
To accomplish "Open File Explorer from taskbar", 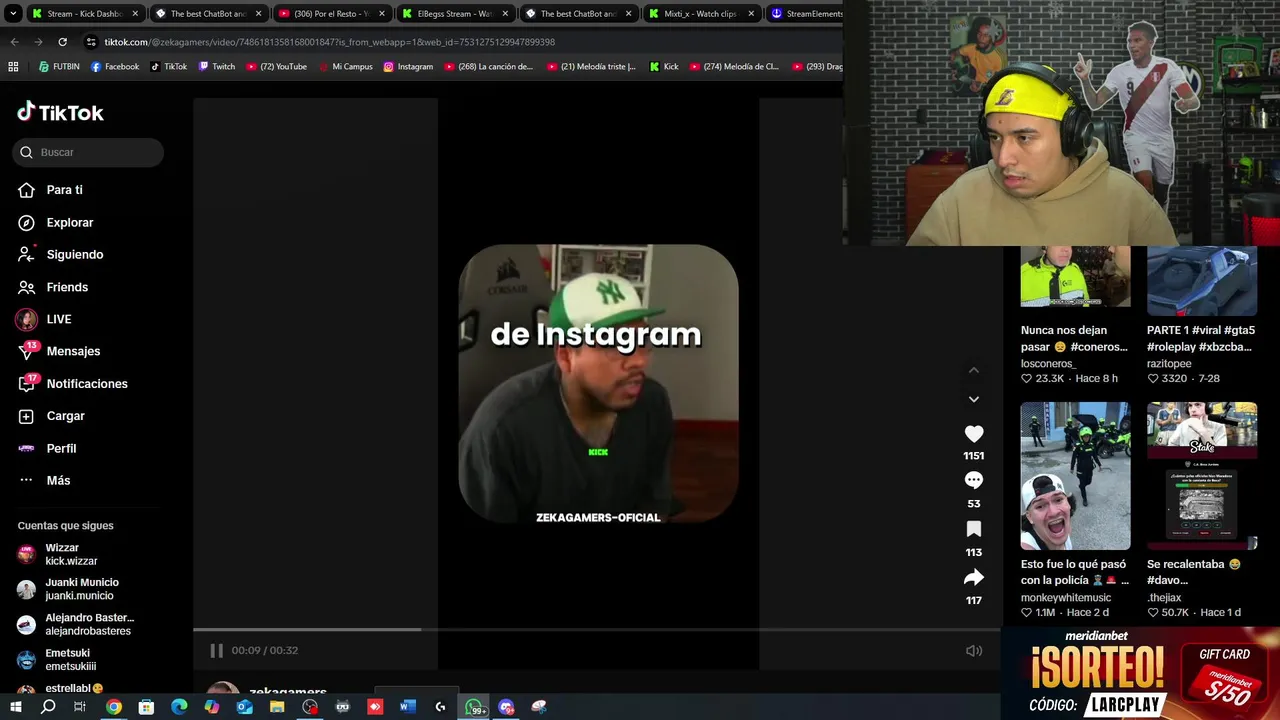I will click(x=277, y=707).
